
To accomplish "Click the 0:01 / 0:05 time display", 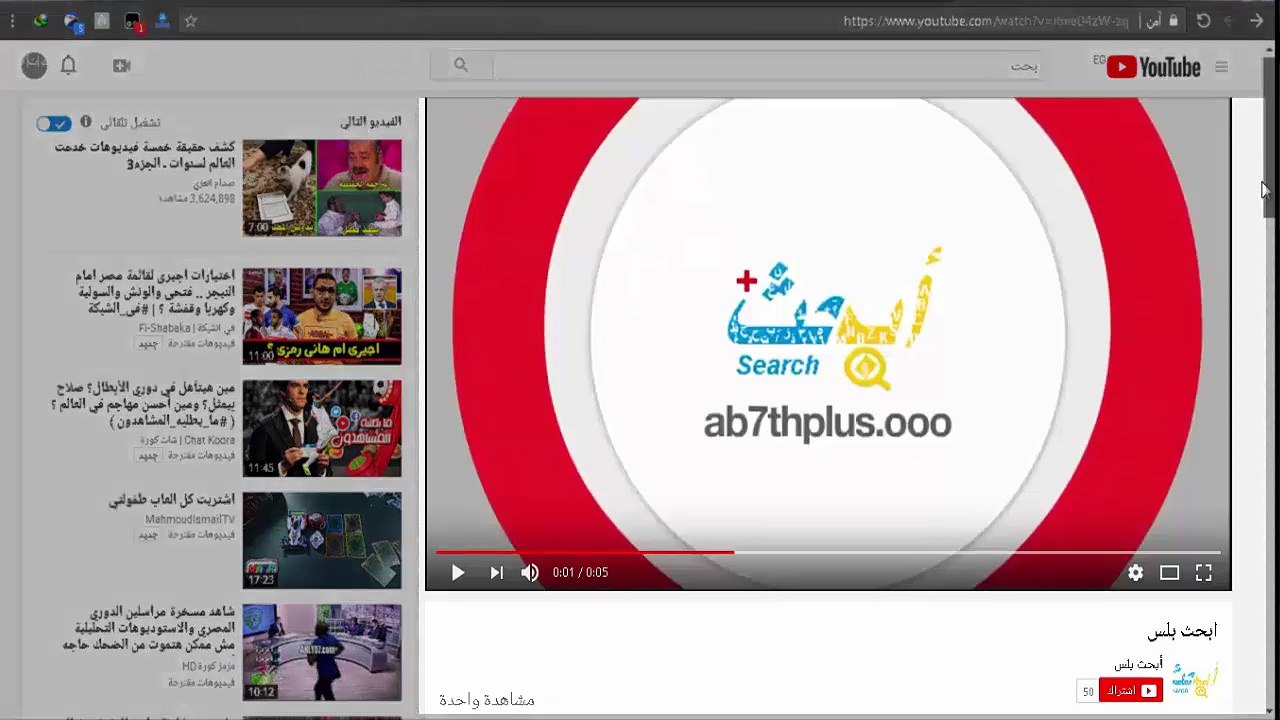I will coord(580,572).
